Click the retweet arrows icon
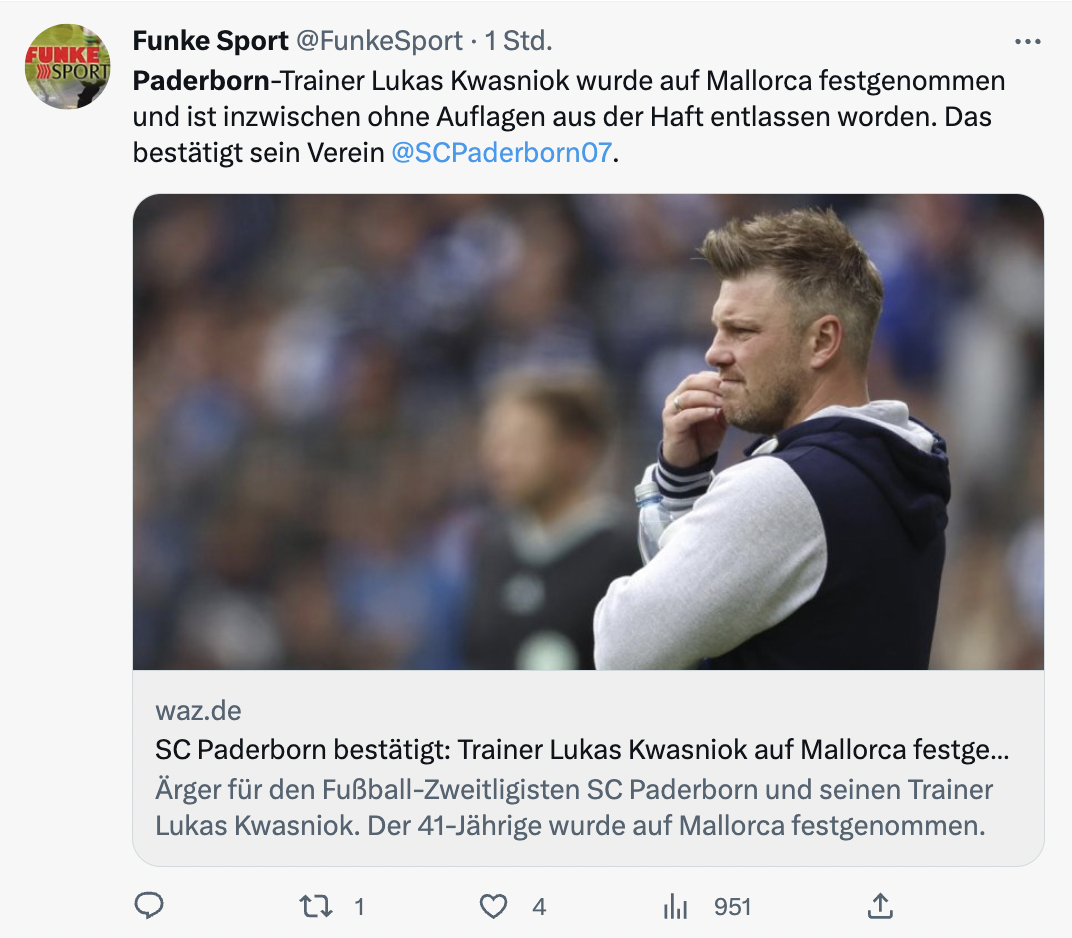The height and width of the screenshot is (938, 1072). click(x=315, y=906)
